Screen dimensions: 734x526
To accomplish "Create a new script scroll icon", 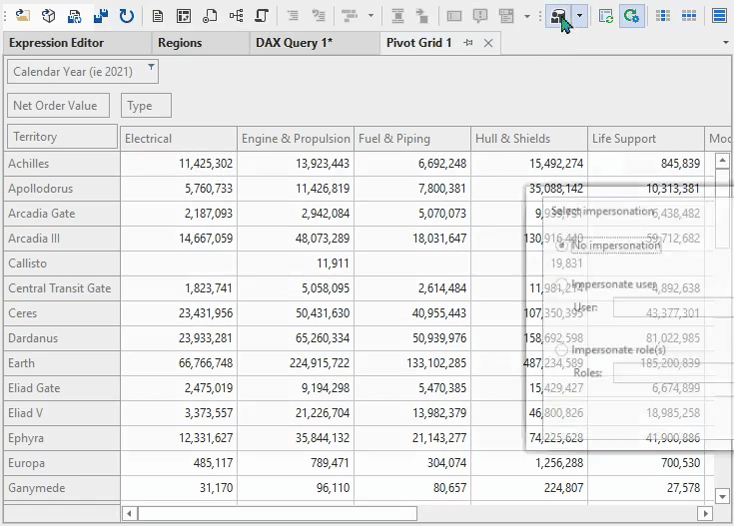I will coord(262,16).
